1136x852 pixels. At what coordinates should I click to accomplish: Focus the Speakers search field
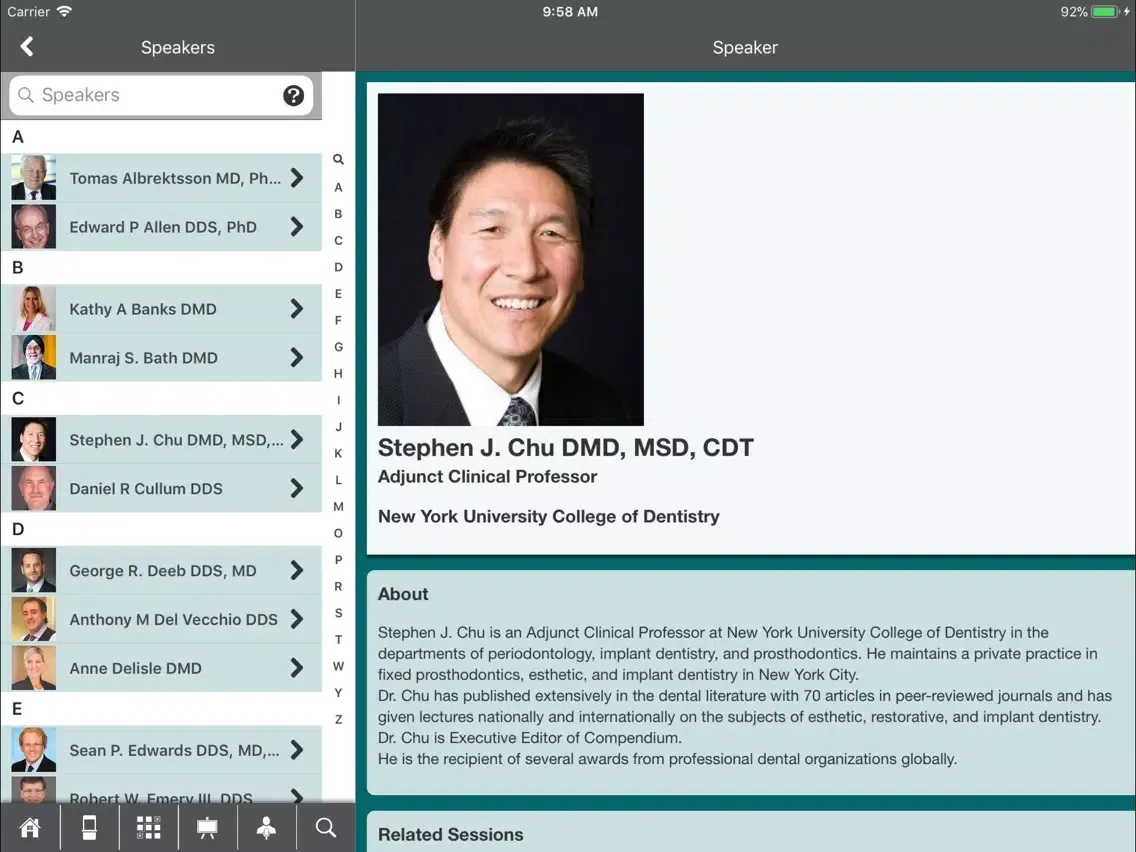(x=161, y=95)
